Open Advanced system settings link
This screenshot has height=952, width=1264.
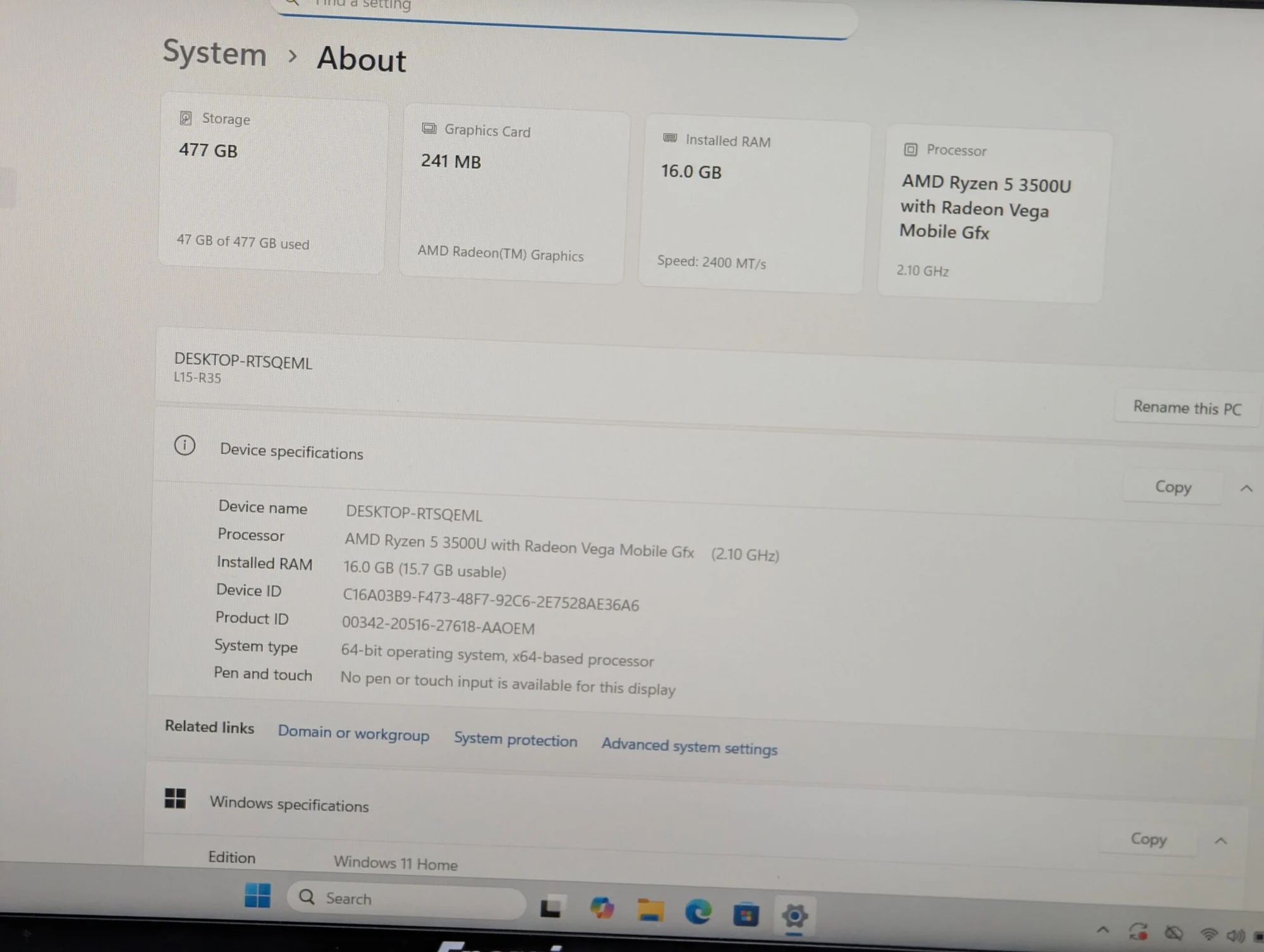point(690,747)
